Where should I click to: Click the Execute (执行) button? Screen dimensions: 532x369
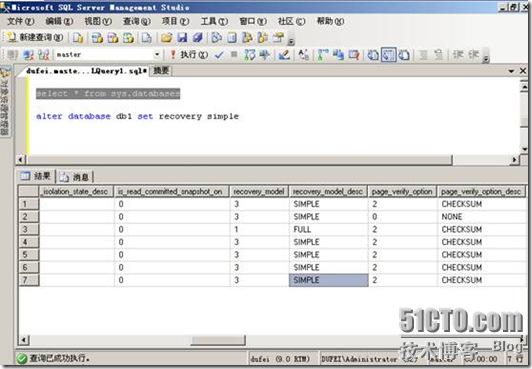click(x=189, y=54)
